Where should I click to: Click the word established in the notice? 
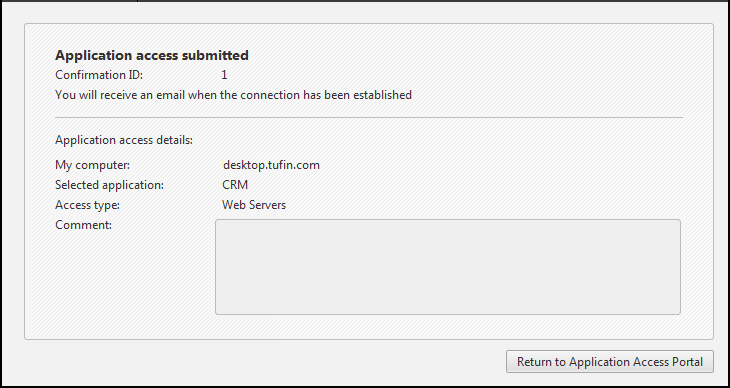click(x=382, y=95)
